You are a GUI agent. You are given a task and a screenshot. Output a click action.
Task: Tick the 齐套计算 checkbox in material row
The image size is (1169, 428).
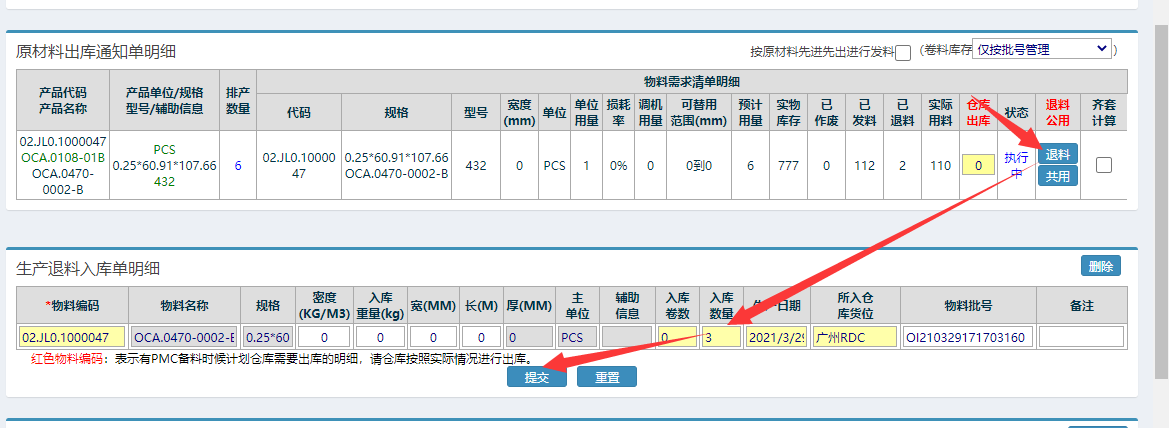[x=1104, y=165]
